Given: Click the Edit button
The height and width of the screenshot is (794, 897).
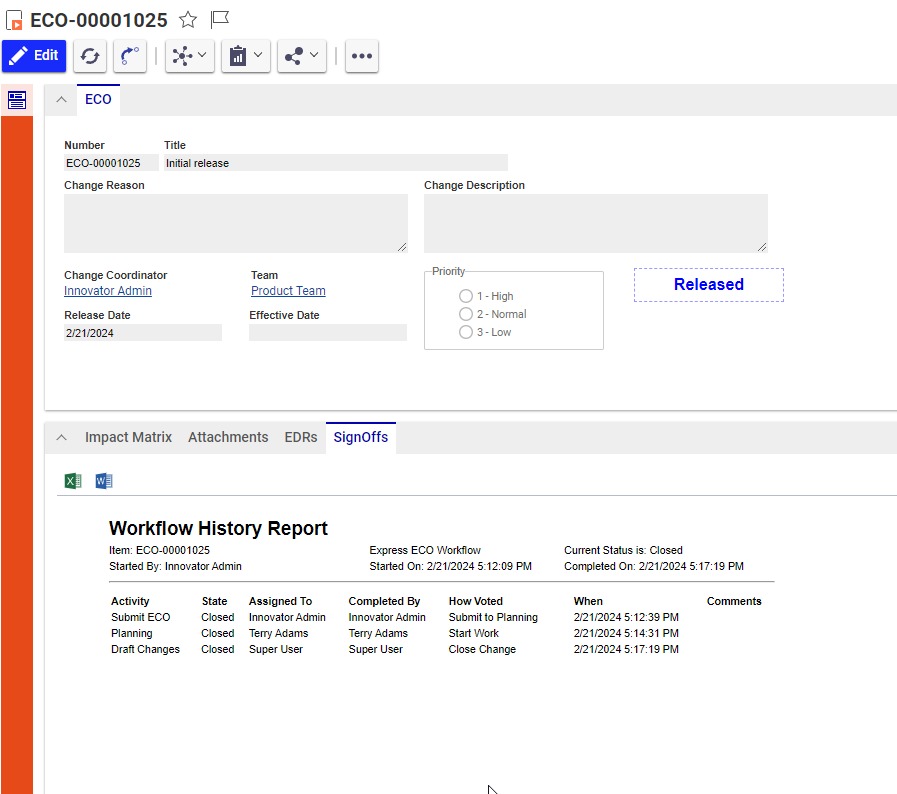Looking at the screenshot, I should tap(34, 55).
